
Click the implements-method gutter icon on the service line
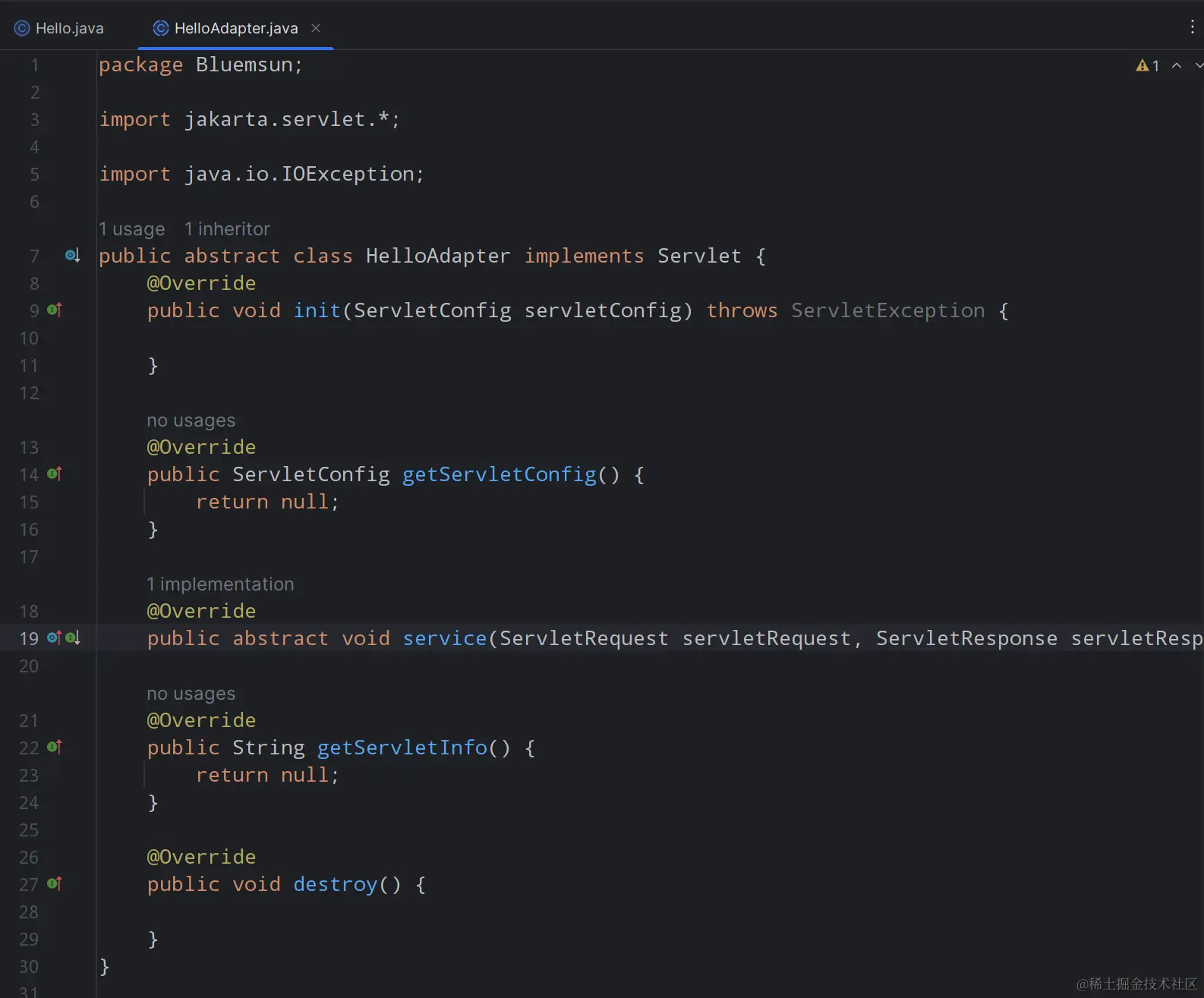pos(55,638)
